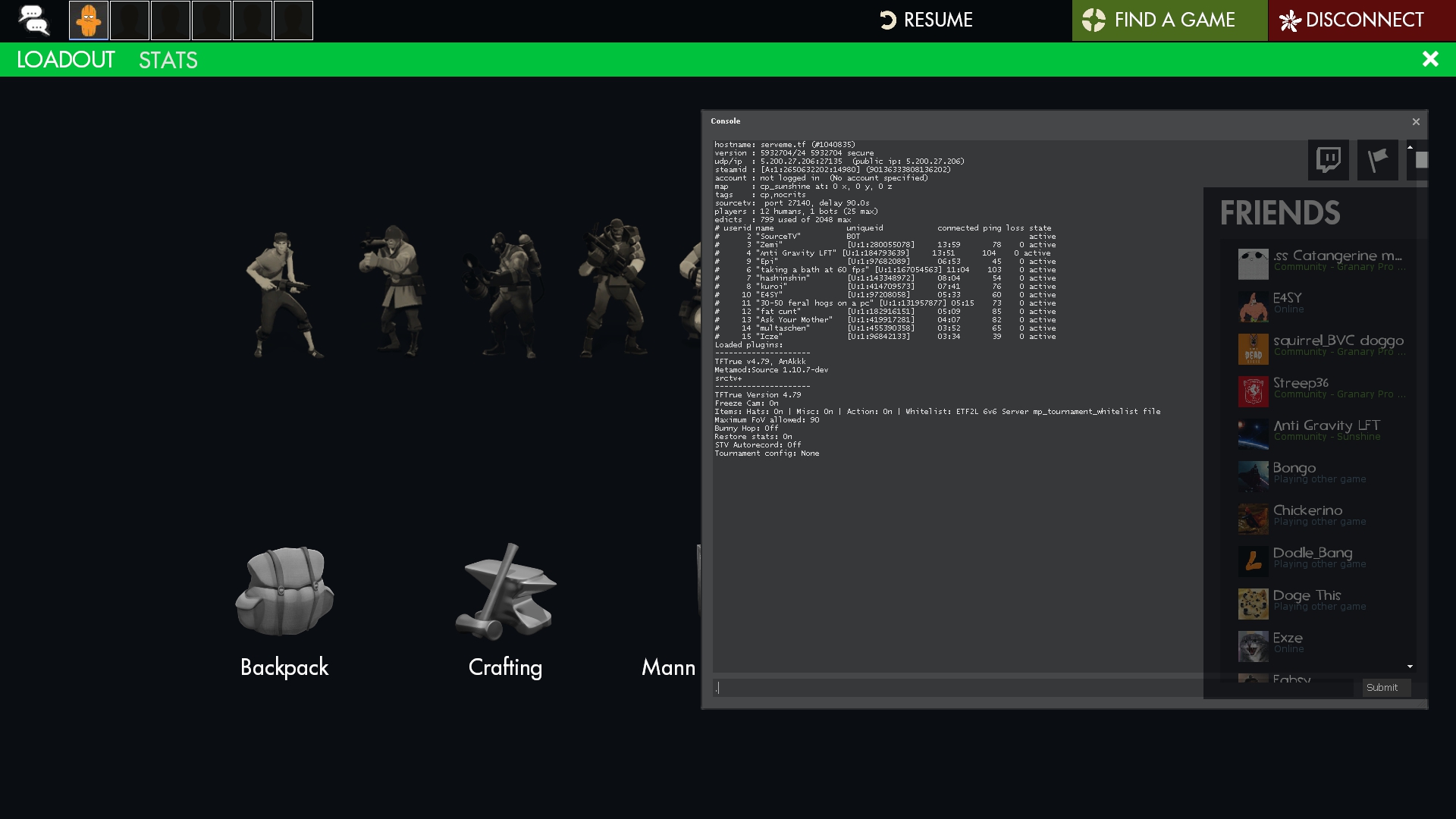Image resolution: width=1456 pixels, height=819 pixels.
Task: Select the orange character loadout slot
Action: pos(89,20)
